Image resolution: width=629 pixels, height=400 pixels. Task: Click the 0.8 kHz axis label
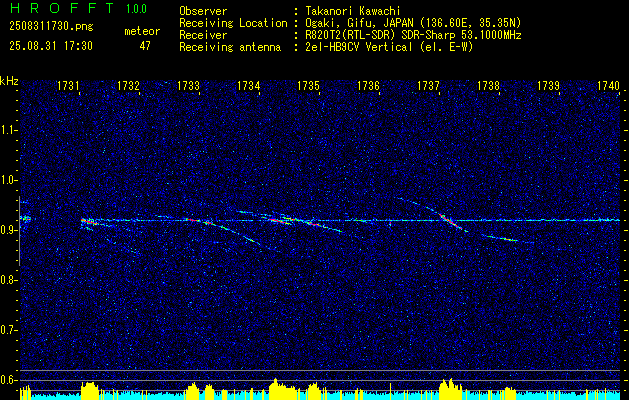point(8,280)
